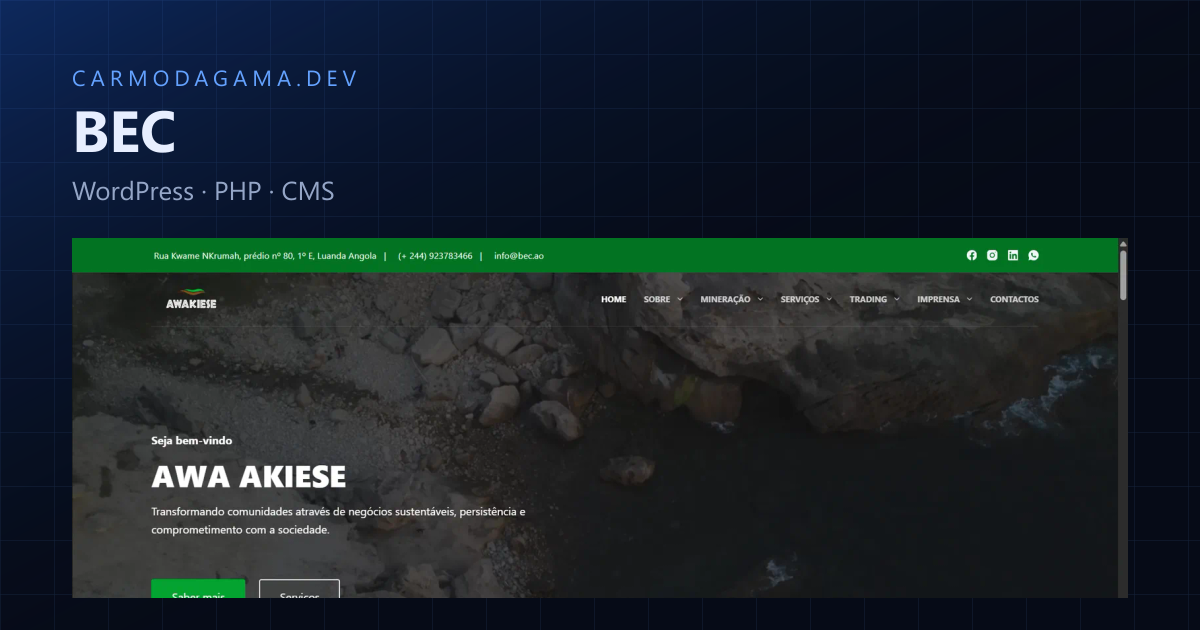
Task: Open the WhatsApp social icon
Action: 1033,255
